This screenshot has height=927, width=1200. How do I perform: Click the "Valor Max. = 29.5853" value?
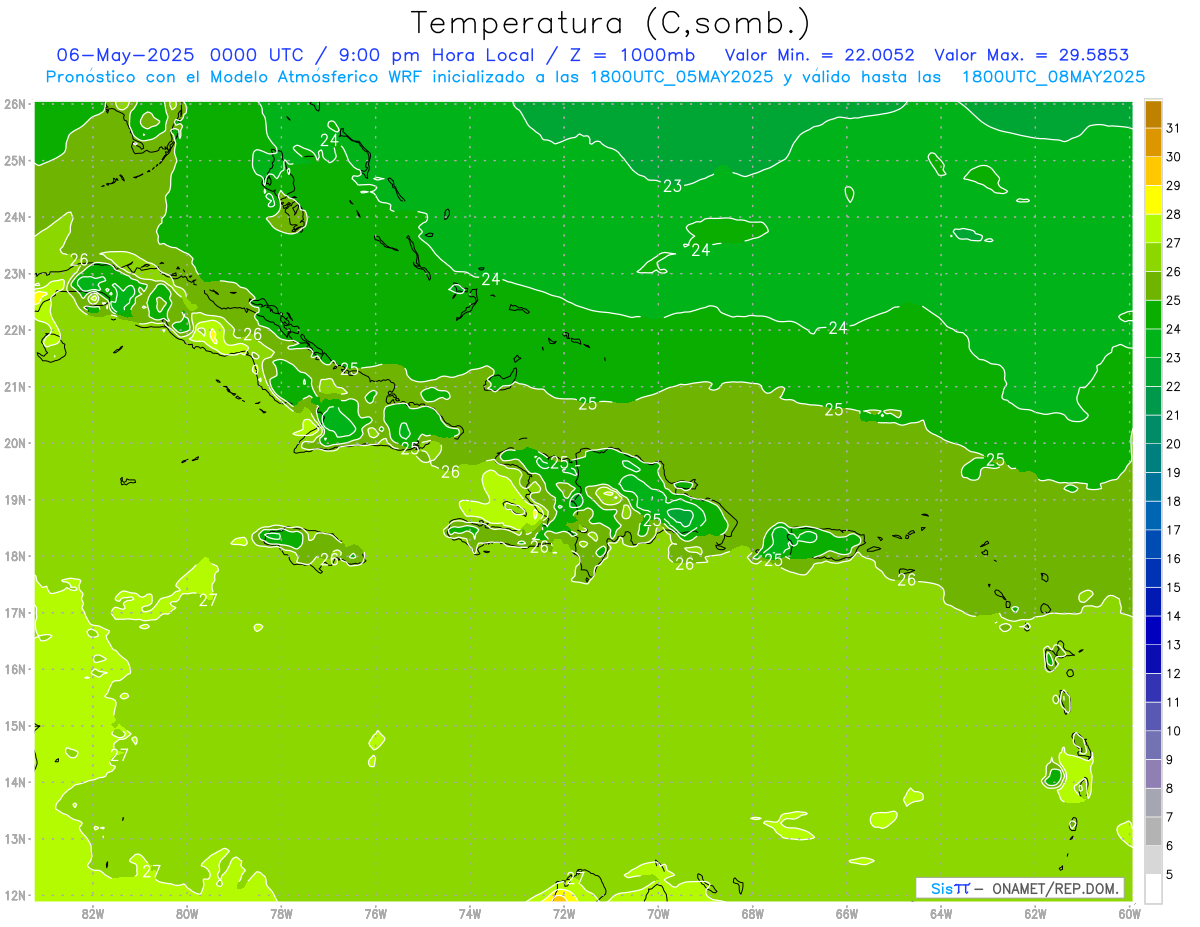(x=1032, y=55)
